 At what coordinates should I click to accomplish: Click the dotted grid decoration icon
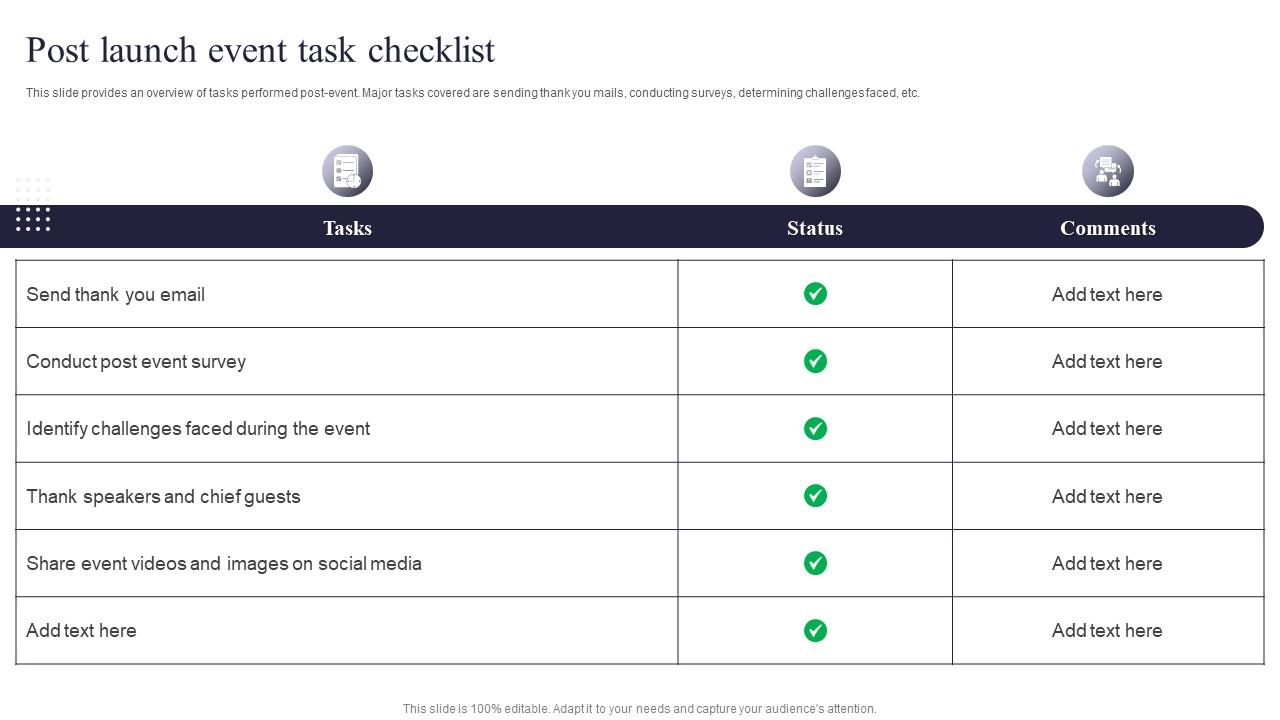click(x=33, y=205)
